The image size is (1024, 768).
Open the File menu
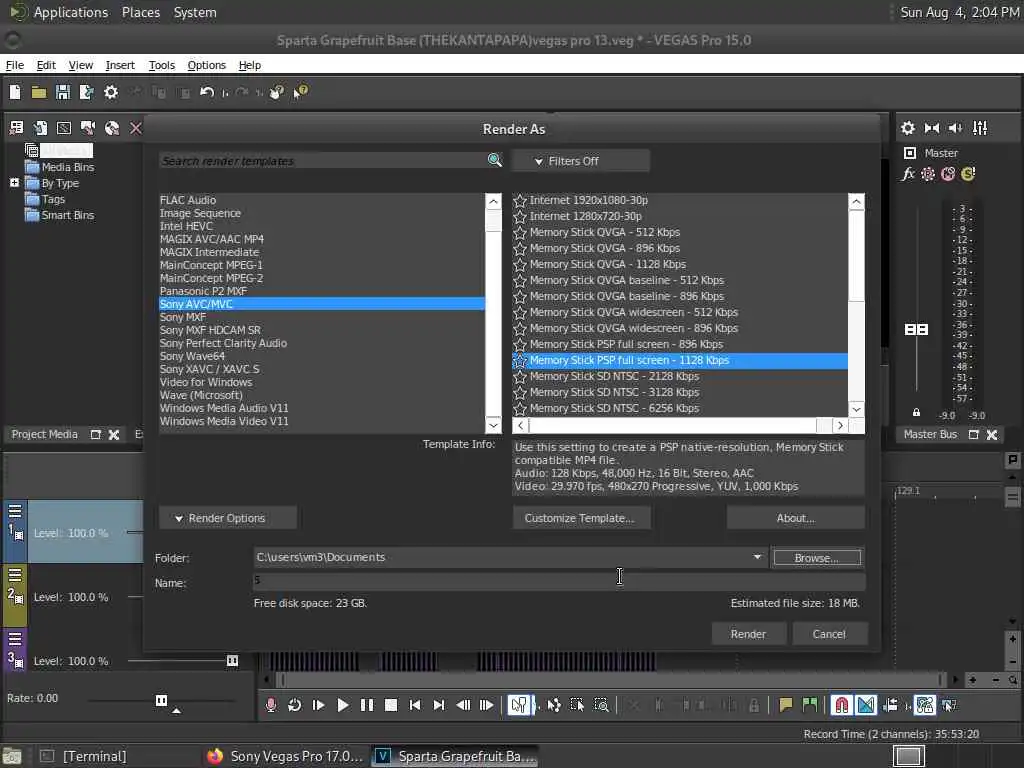pyautogui.click(x=14, y=65)
